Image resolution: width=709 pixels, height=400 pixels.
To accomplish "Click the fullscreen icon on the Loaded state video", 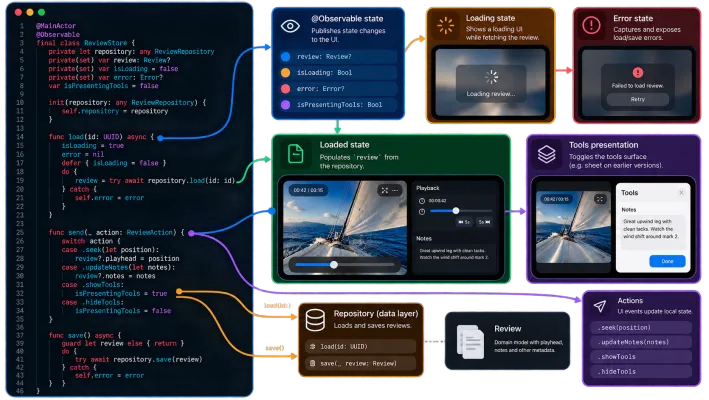I will 385,190.
